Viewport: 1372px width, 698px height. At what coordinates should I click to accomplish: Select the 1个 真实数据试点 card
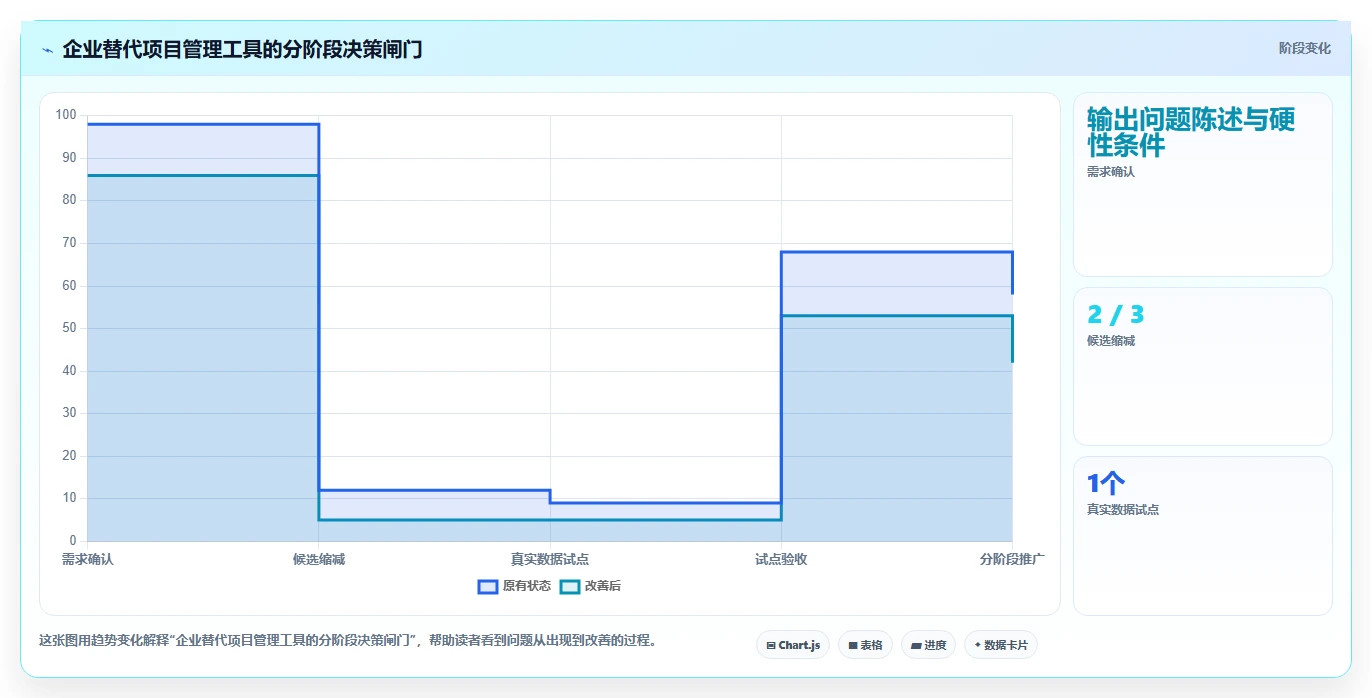point(1203,536)
